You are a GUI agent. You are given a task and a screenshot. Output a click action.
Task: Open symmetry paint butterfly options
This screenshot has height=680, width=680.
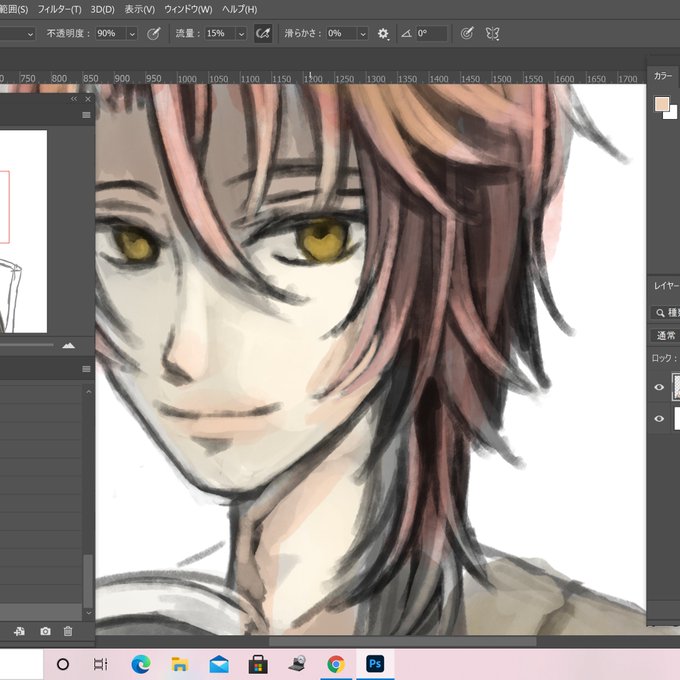[492, 33]
